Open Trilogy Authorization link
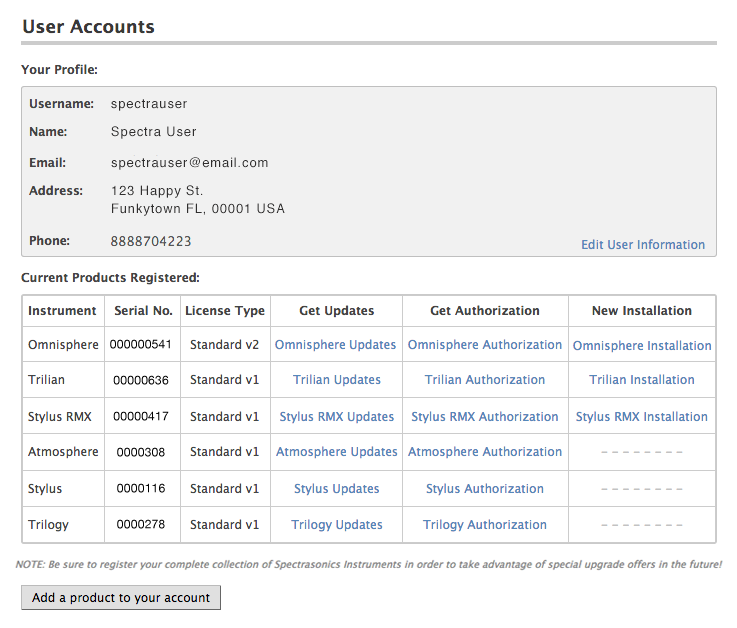 coord(485,524)
